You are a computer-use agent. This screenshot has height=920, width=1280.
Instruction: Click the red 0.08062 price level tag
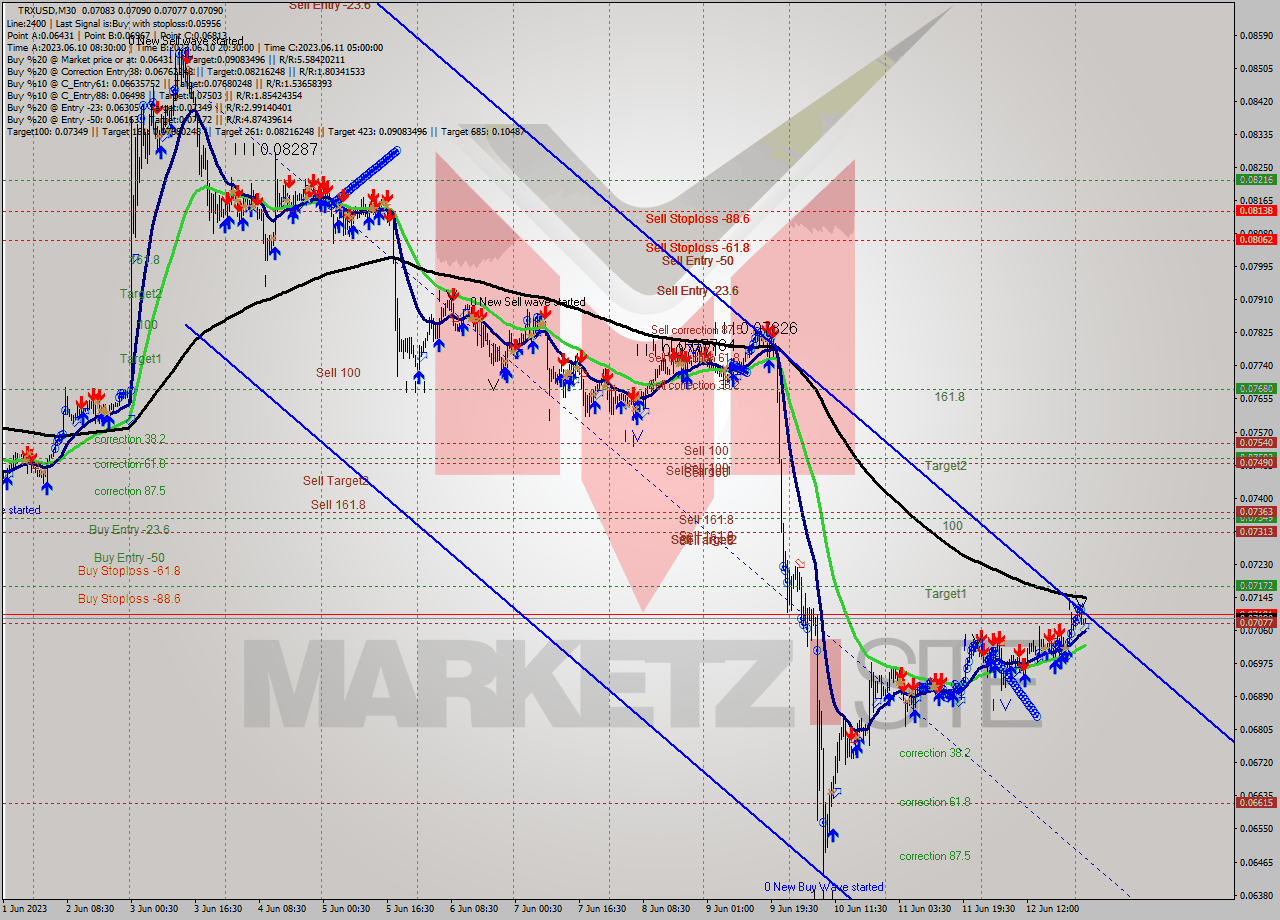point(1256,240)
